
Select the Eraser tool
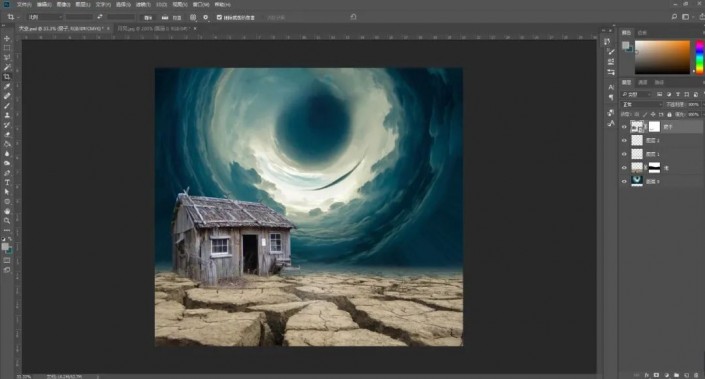tap(7, 134)
